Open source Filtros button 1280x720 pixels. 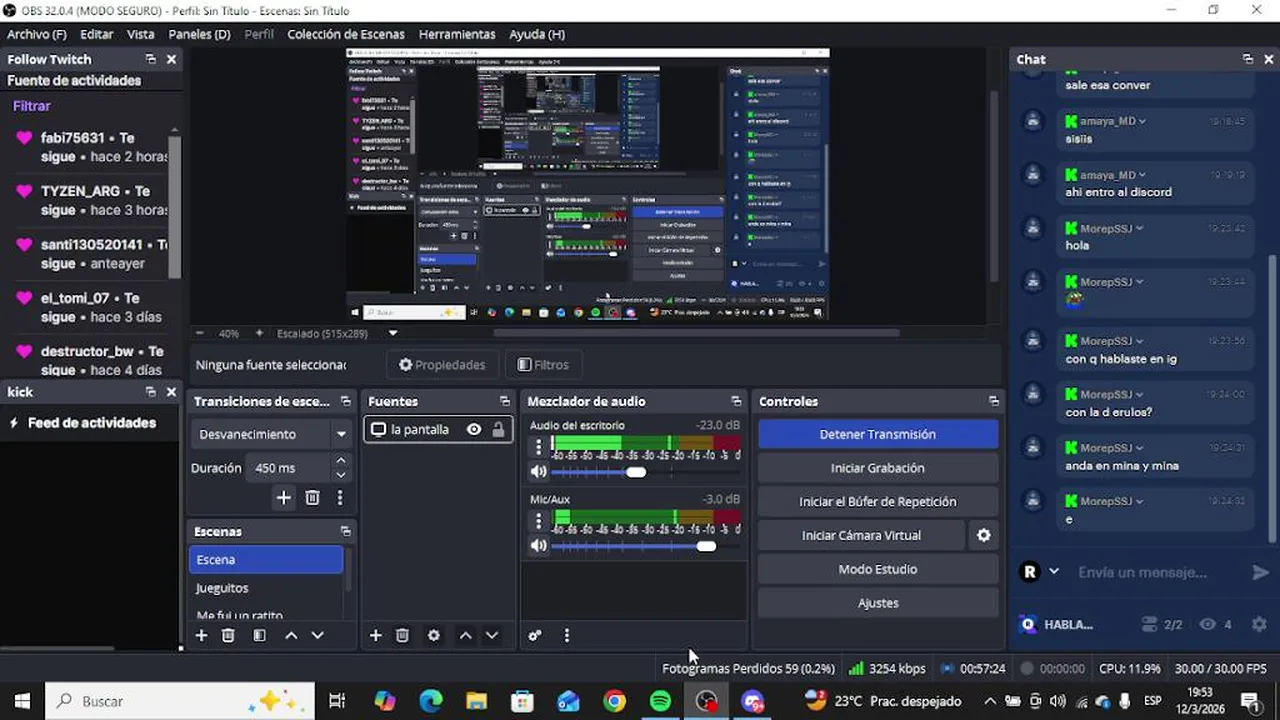click(543, 365)
